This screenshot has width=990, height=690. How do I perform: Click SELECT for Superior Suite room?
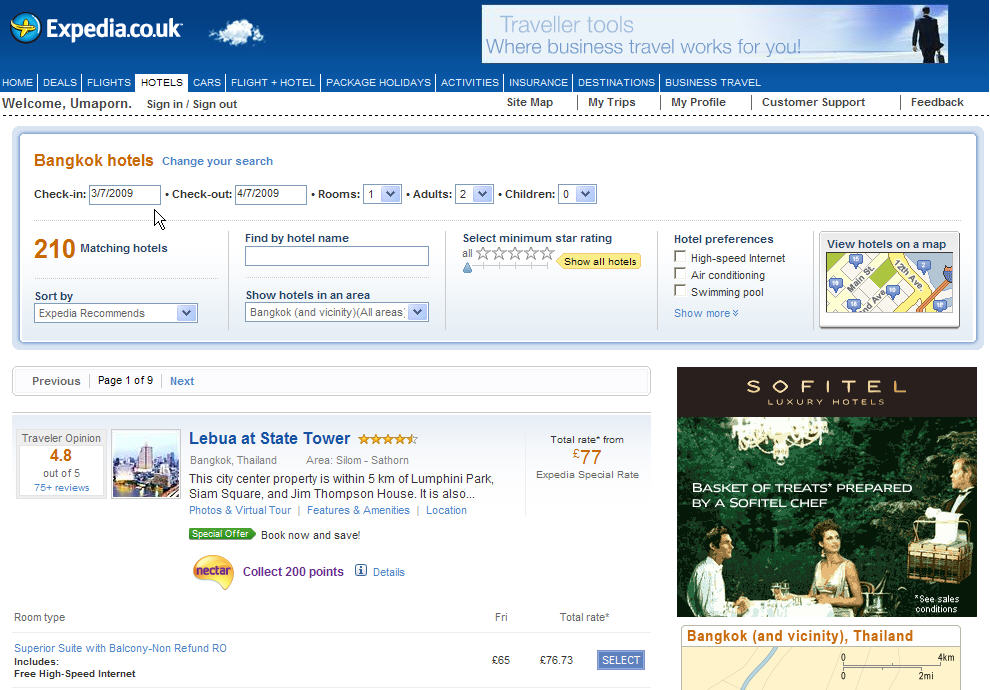[x=621, y=660]
